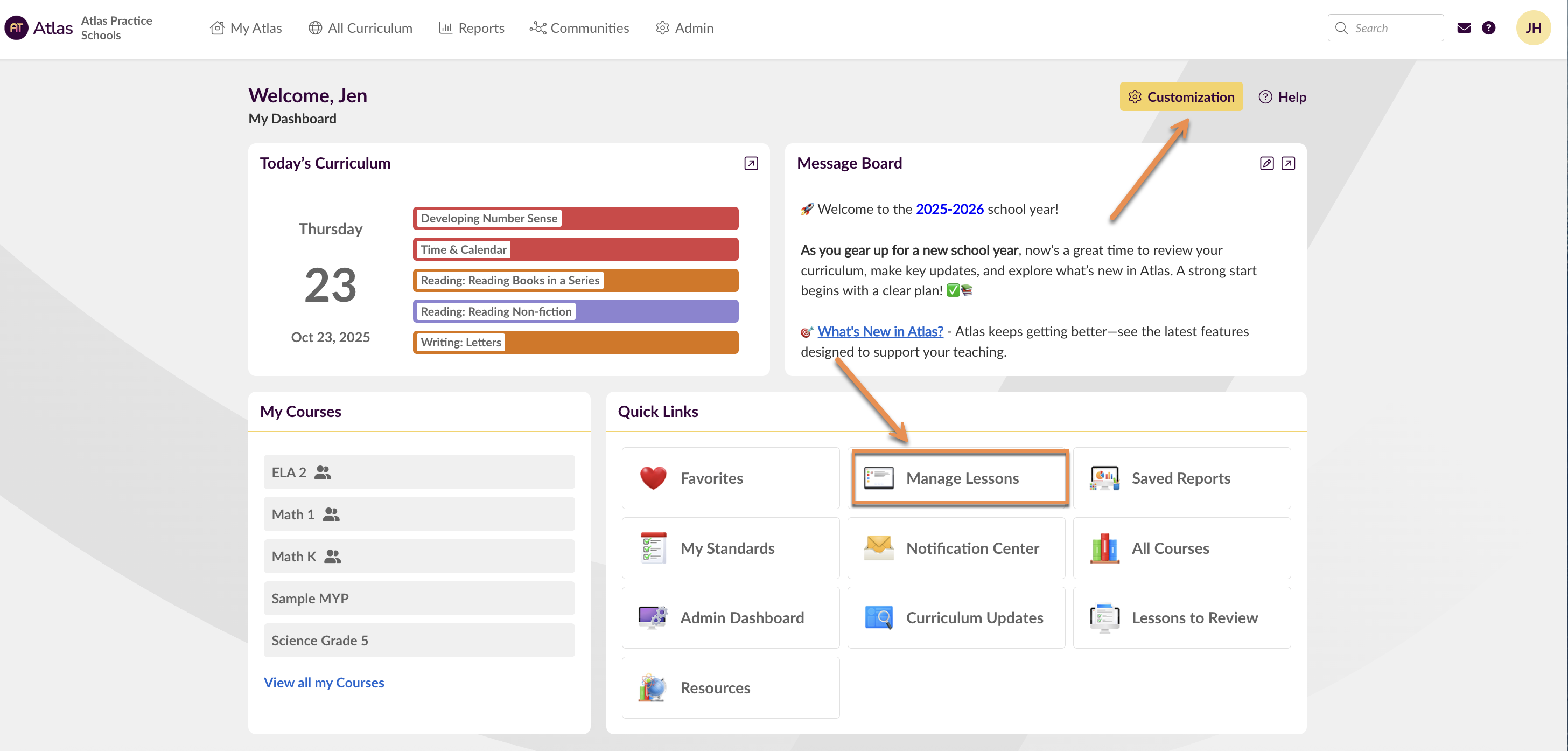
Task: Open the Resources globe quick link
Action: coord(731,687)
